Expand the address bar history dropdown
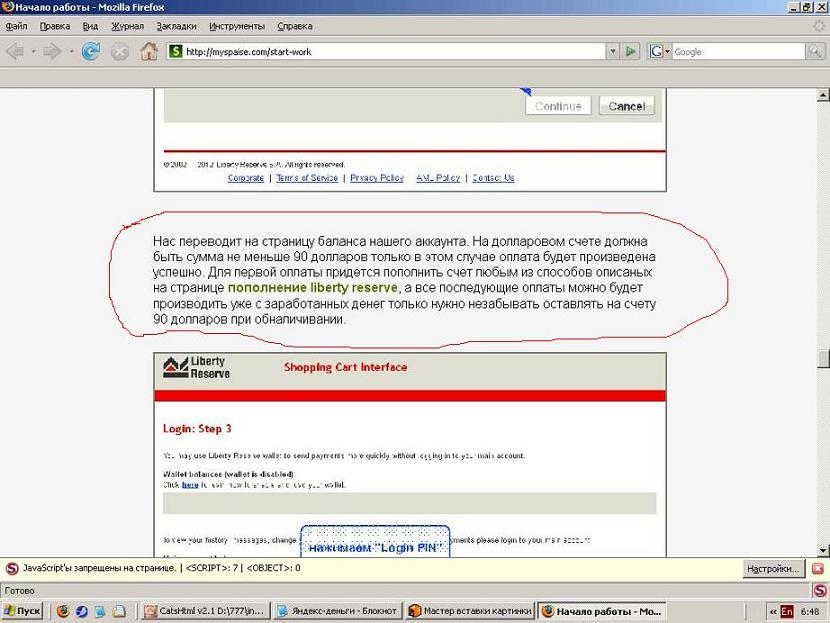The image size is (830, 623). coord(612,51)
